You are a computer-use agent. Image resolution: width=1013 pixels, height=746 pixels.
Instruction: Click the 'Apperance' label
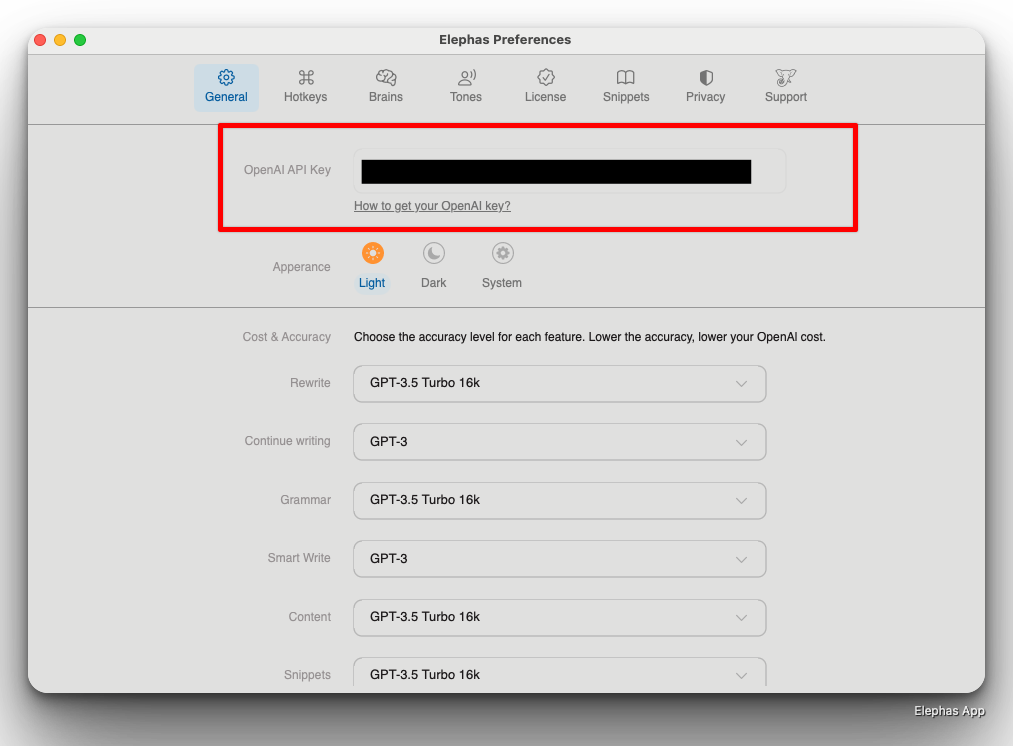(301, 267)
